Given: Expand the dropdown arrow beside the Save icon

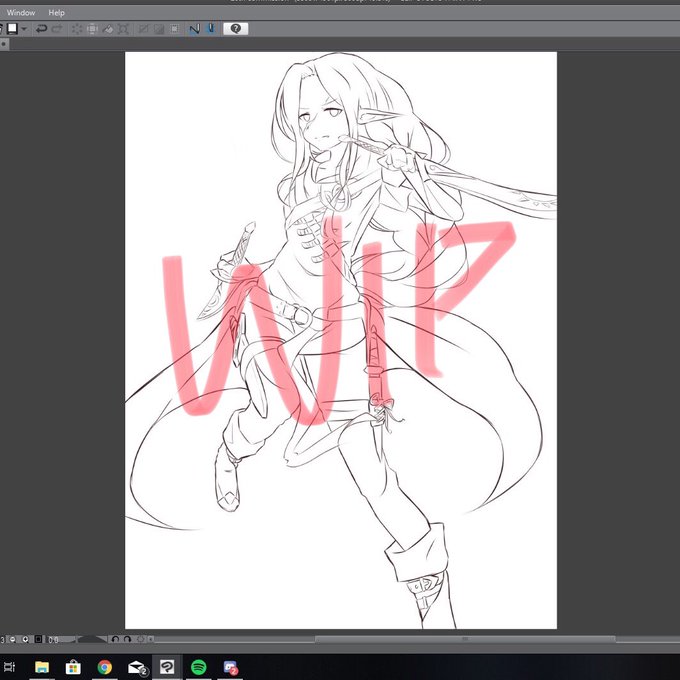Looking at the screenshot, I should pyautogui.click(x=24, y=29).
